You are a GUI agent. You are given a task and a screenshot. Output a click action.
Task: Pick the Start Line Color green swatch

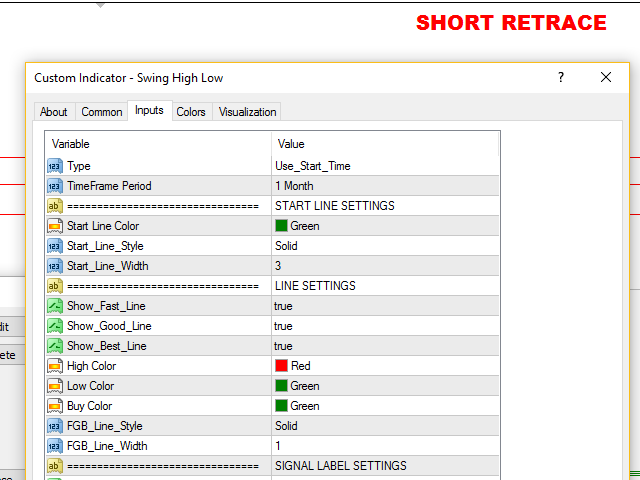coord(281,226)
